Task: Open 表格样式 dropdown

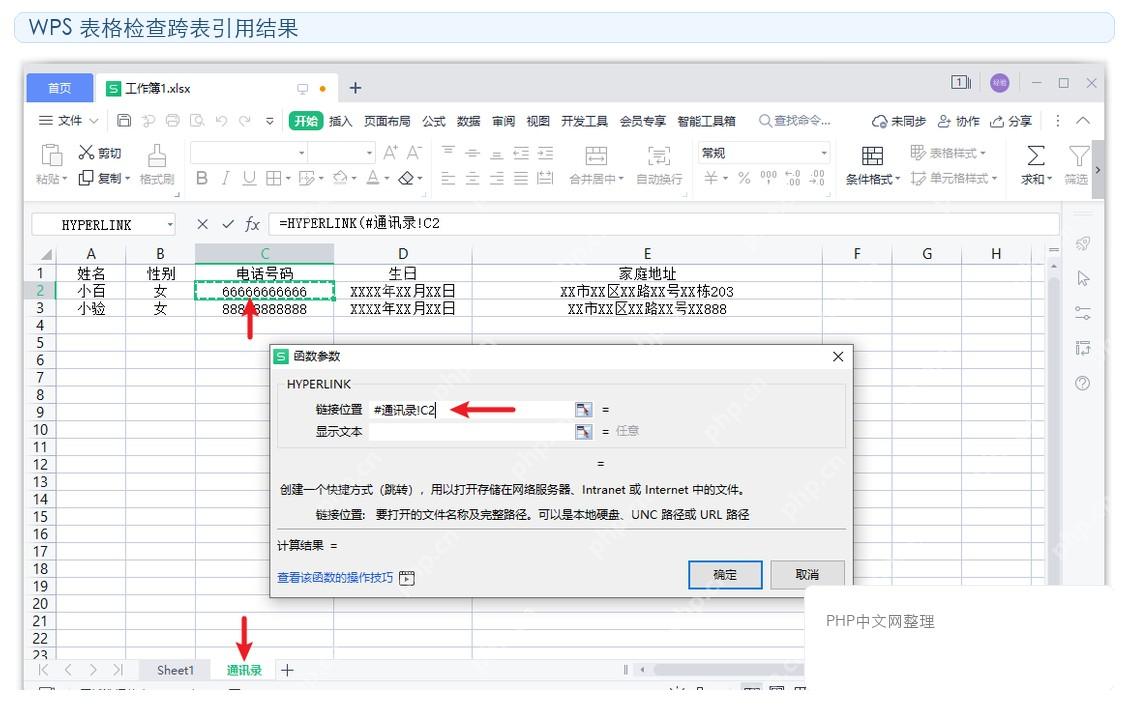Action: click(x=947, y=152)
